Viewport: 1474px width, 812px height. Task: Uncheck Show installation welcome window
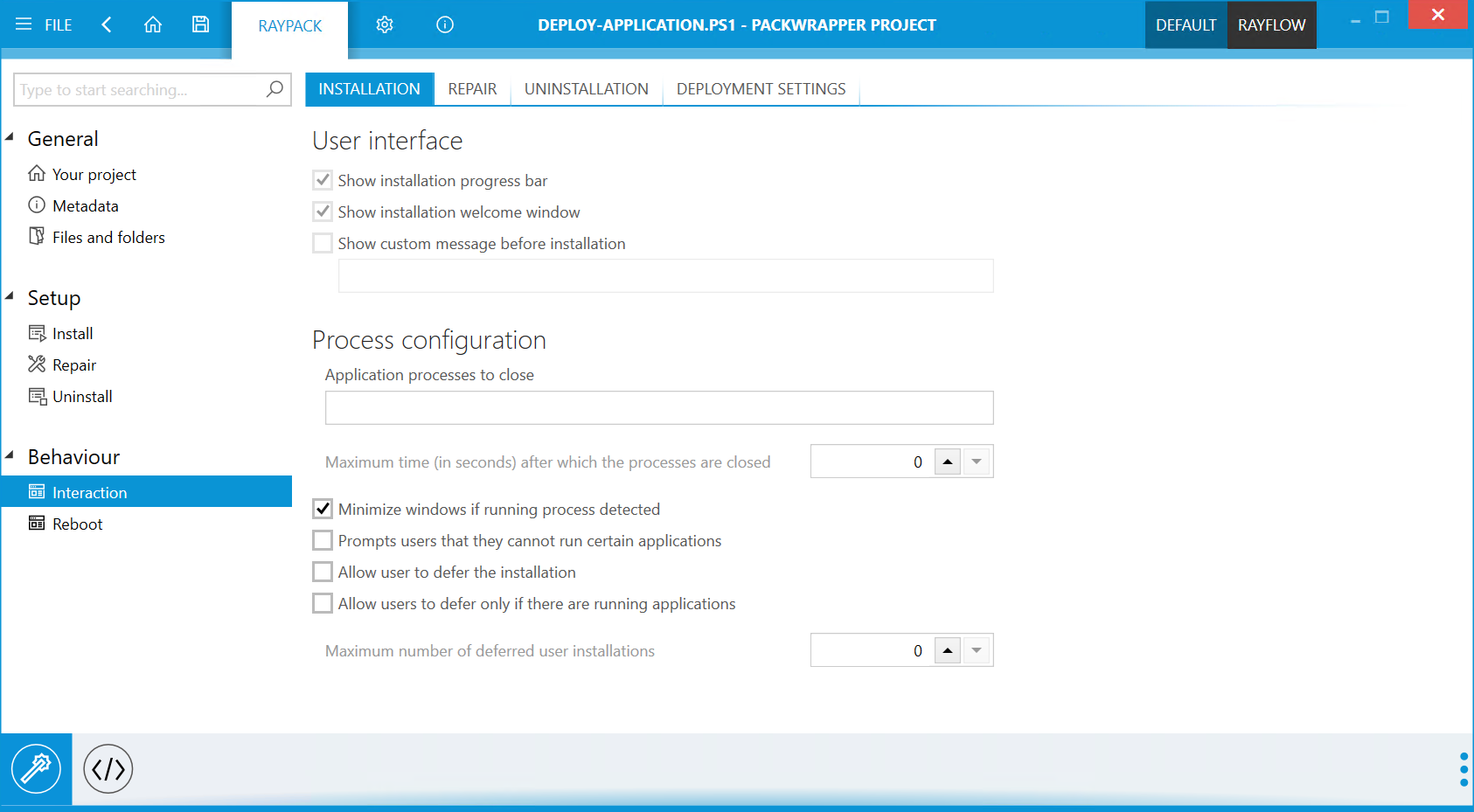coord(323,212)
